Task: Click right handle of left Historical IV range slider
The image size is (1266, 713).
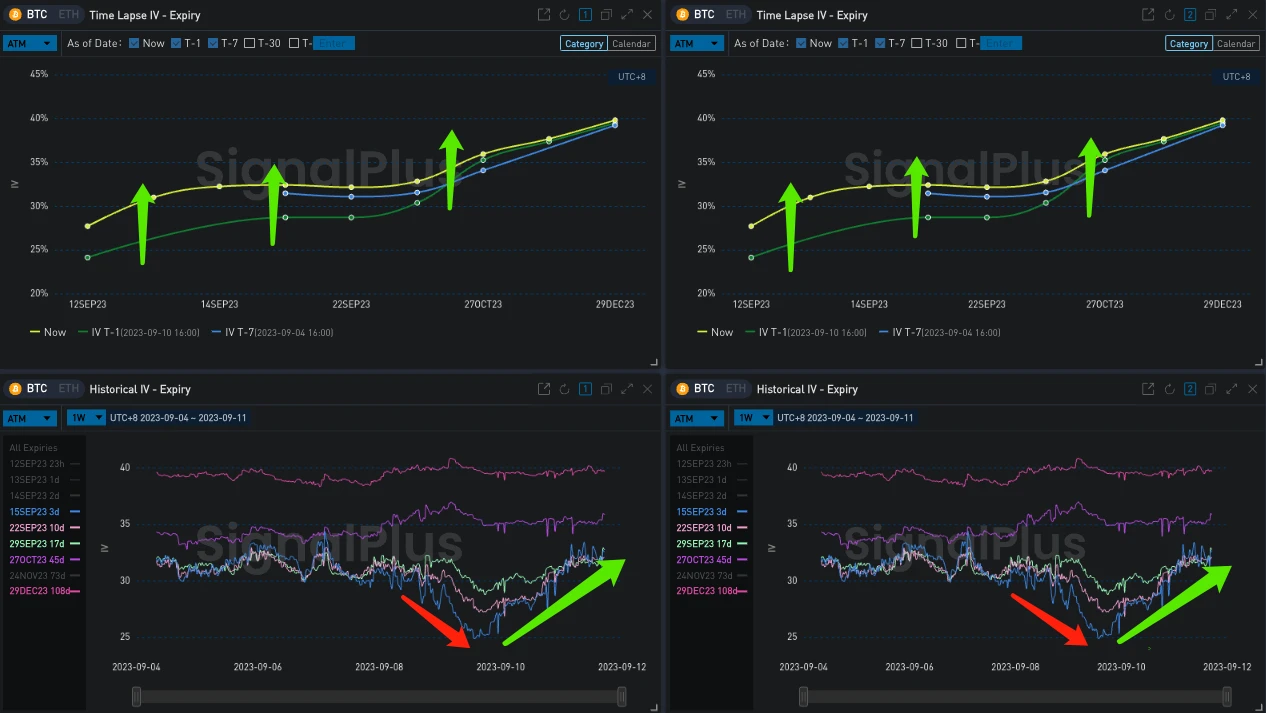Action: (621, 696)
